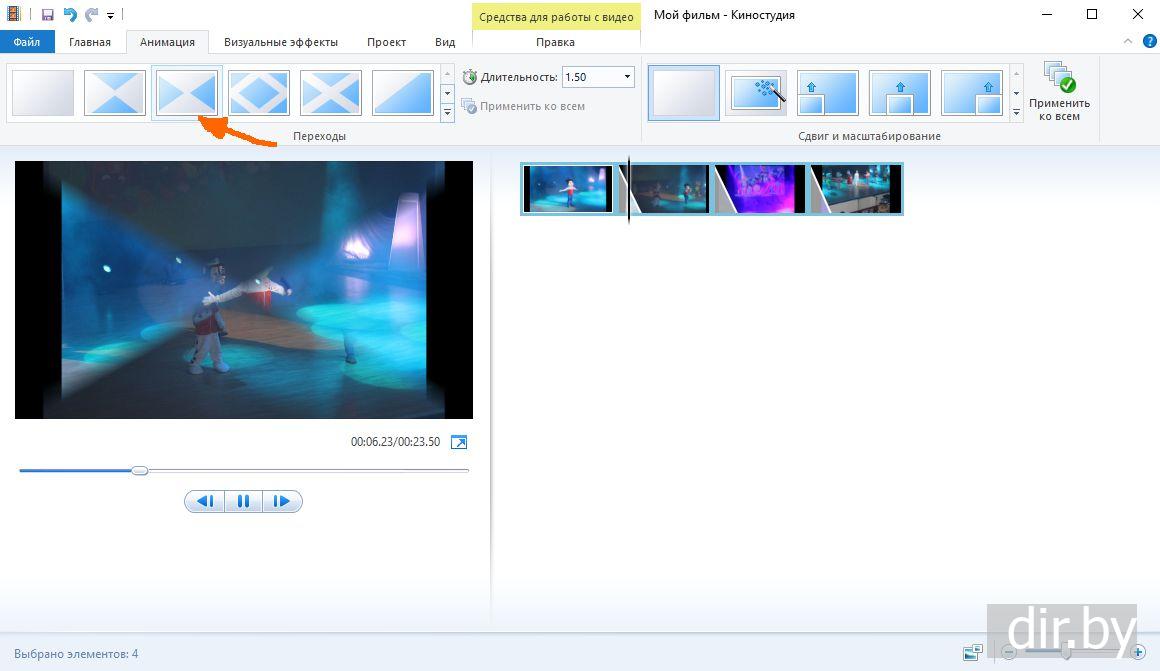Pick the automatic pan and zoom effect
This screenshot has height=671, width=1160.
756,93
